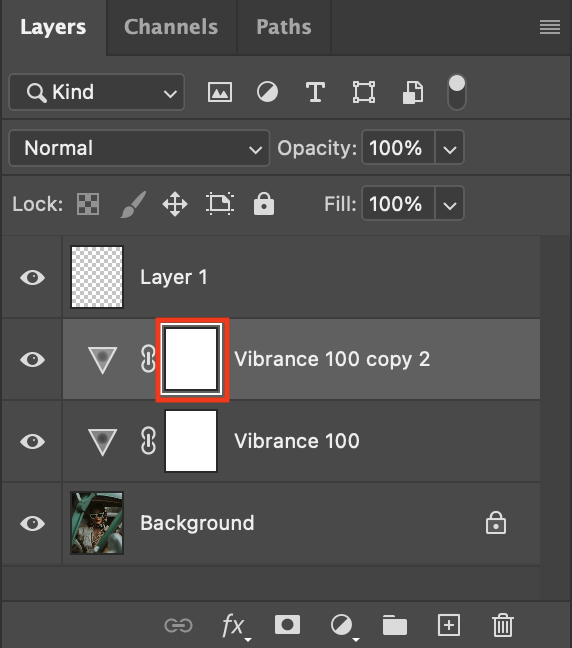Image resolution: width=572 pixels, height=648 pixels.
Task: Hide the Background layer
Action: (x=33, y=523)
